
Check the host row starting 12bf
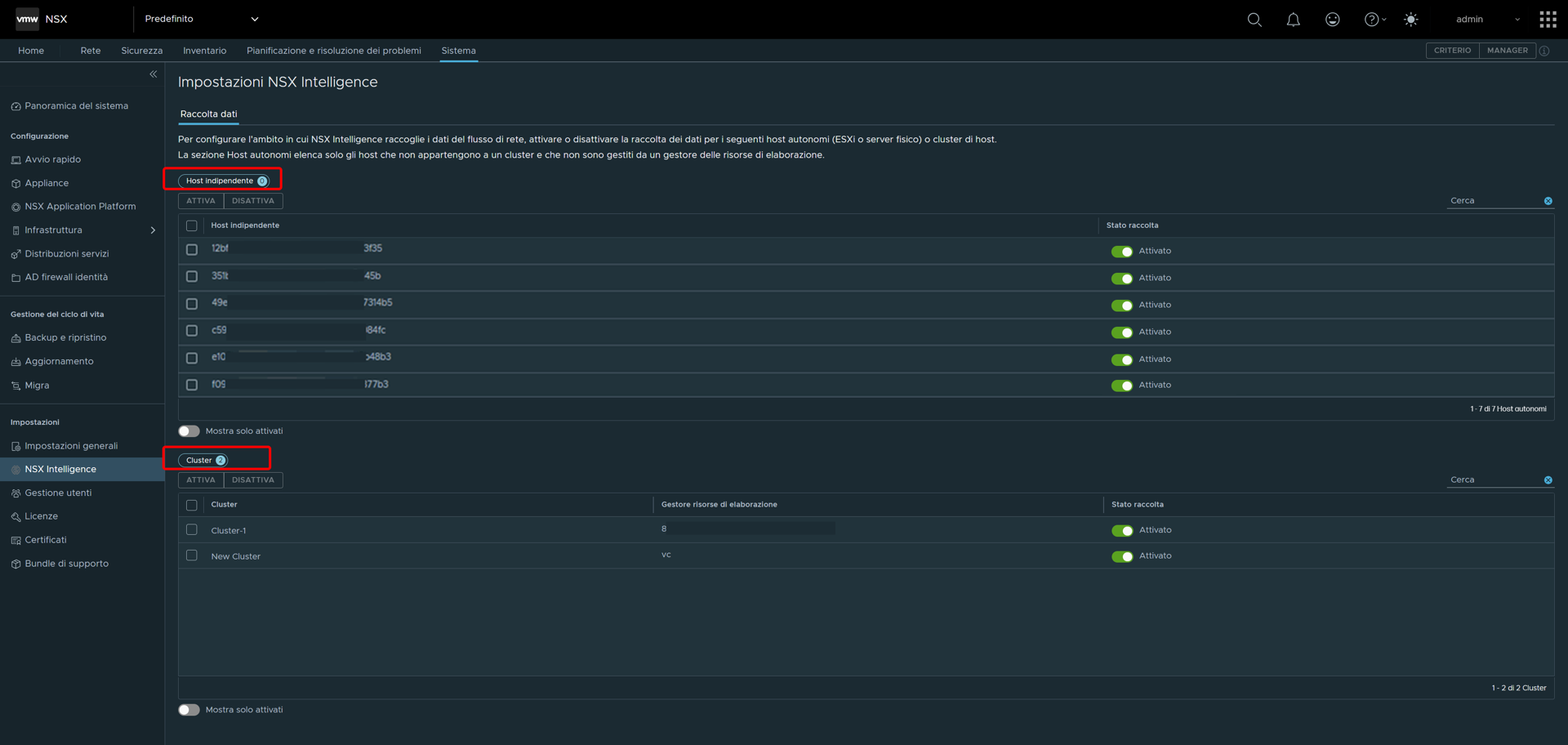pos(192,250)
